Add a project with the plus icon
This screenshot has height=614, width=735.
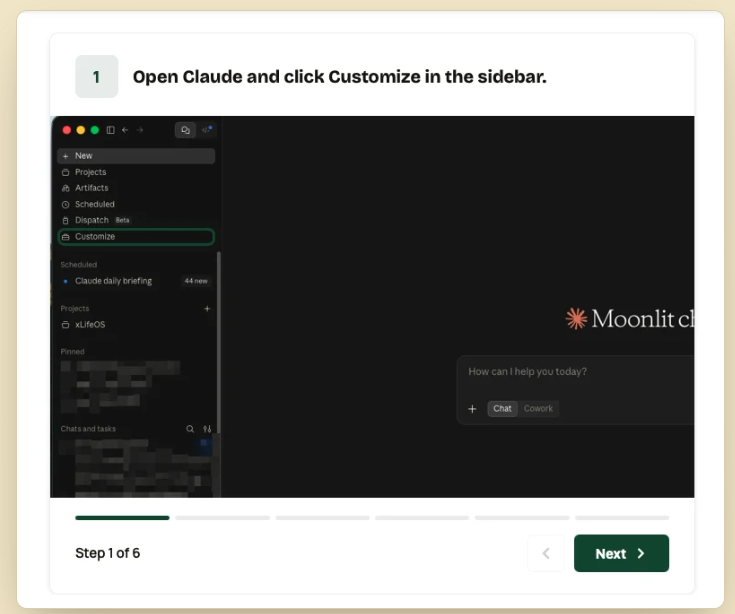pyautogui.click(x=207, y=308)
